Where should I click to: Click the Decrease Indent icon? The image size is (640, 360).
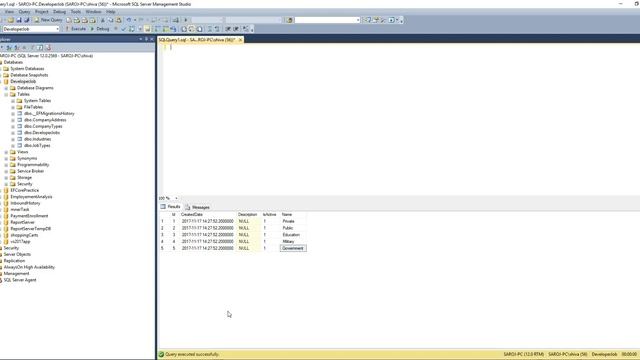click(x=228, y=29)
